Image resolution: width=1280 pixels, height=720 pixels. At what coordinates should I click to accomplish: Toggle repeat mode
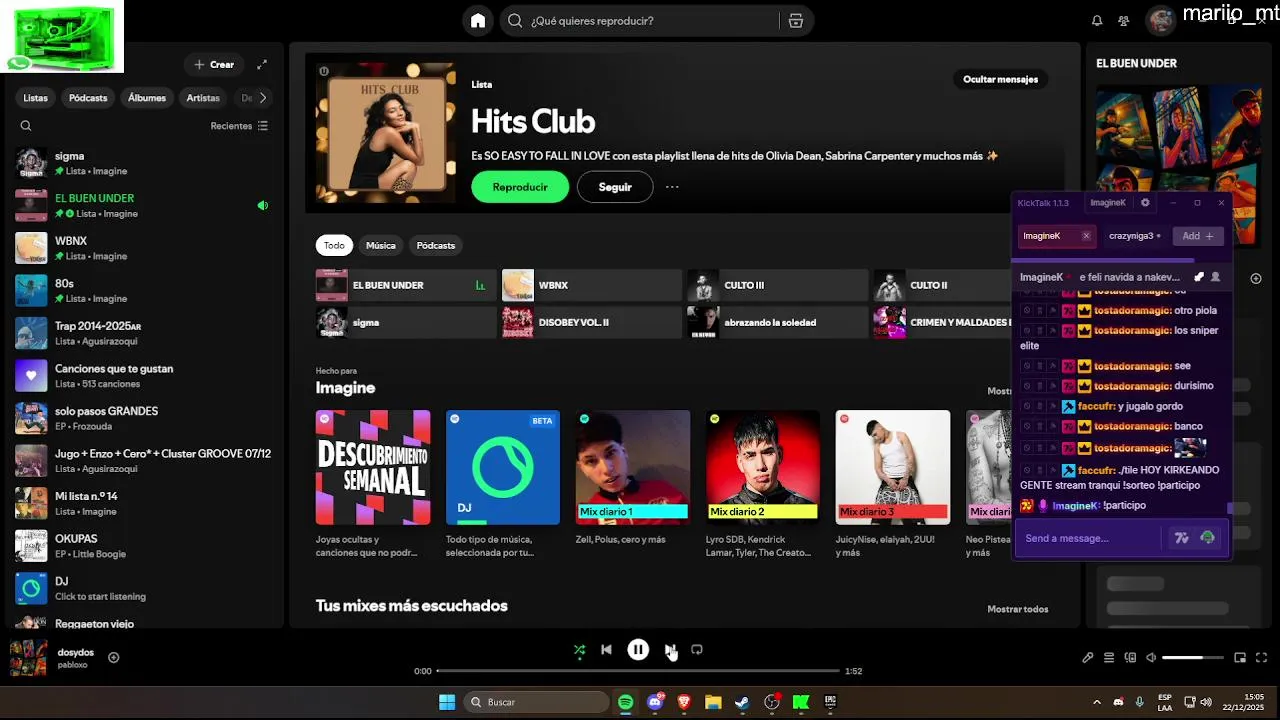[x=697, y=649]
